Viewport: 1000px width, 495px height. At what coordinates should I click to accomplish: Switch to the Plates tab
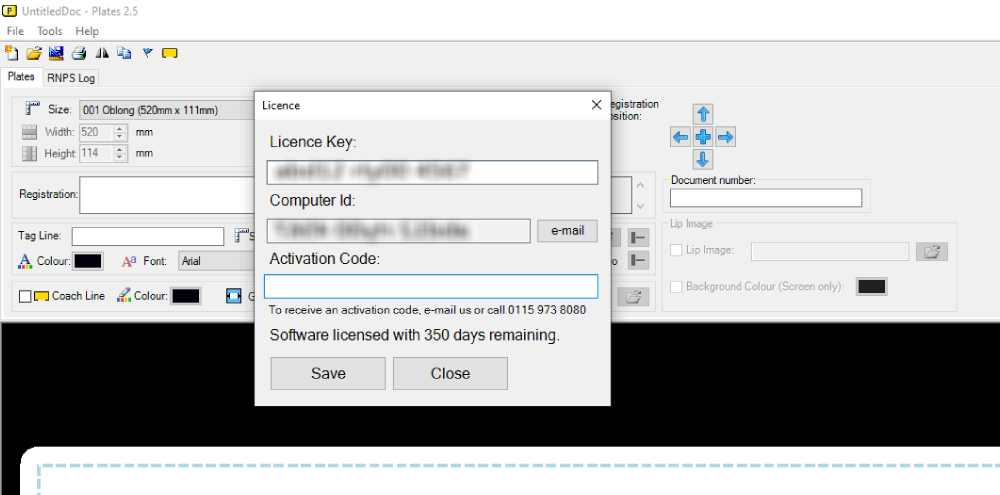pos(21,77)
